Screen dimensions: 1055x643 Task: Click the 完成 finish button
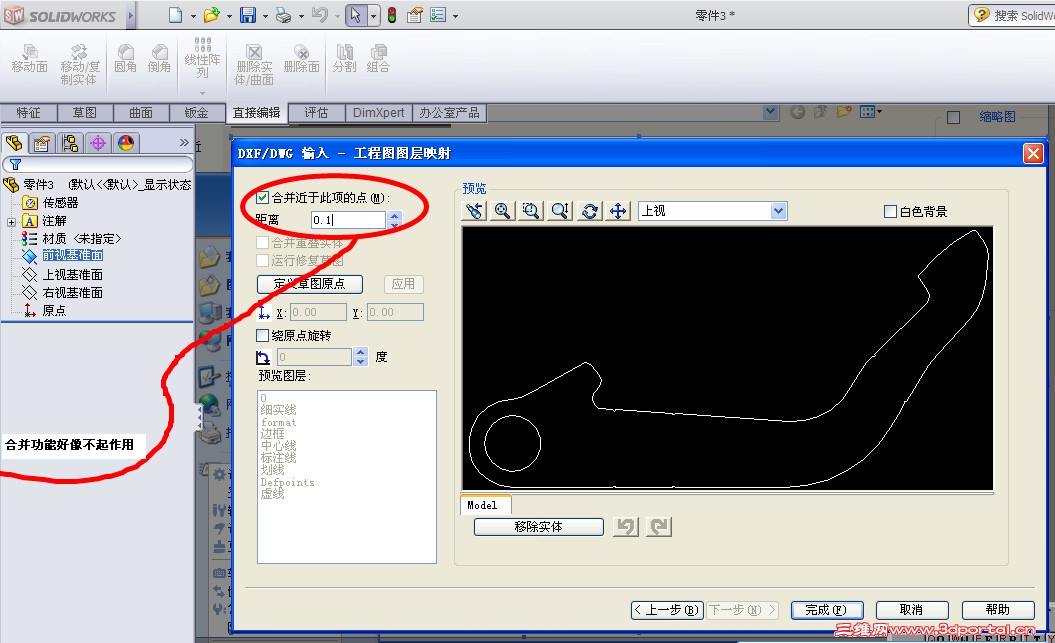click(x=826, y=610)
